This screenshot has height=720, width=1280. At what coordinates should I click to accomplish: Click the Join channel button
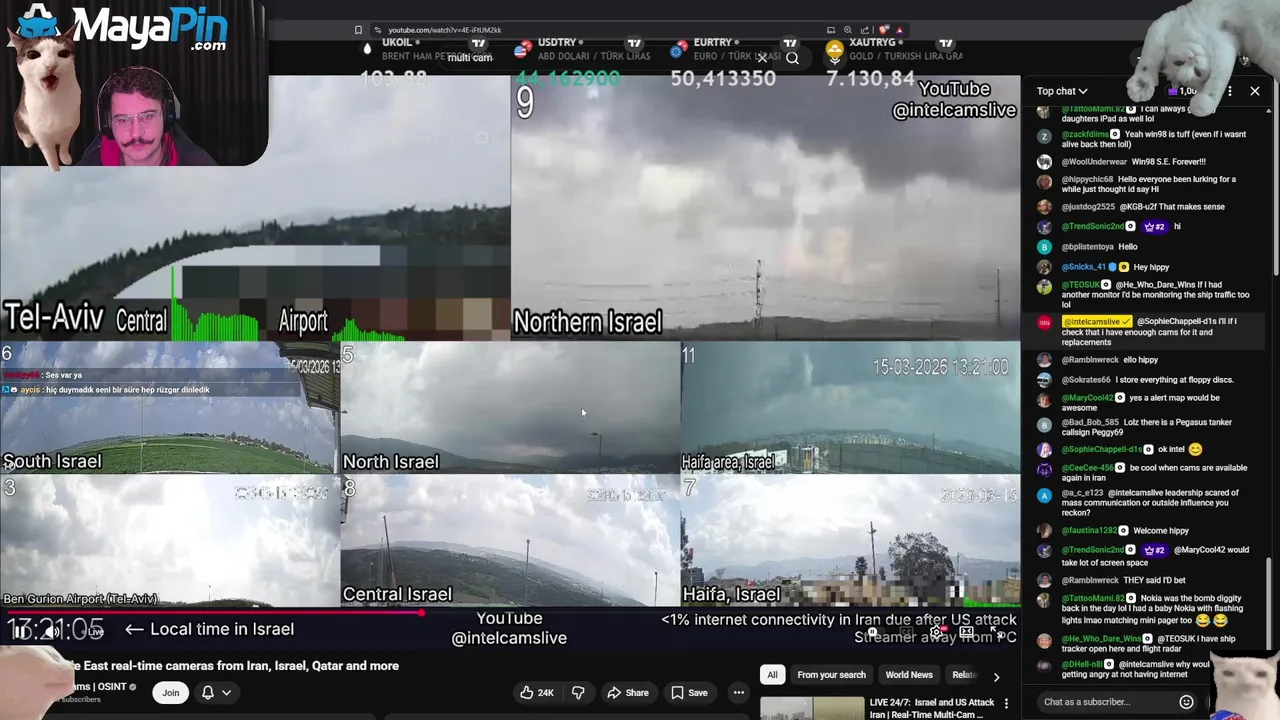click(x=171, y=692)
